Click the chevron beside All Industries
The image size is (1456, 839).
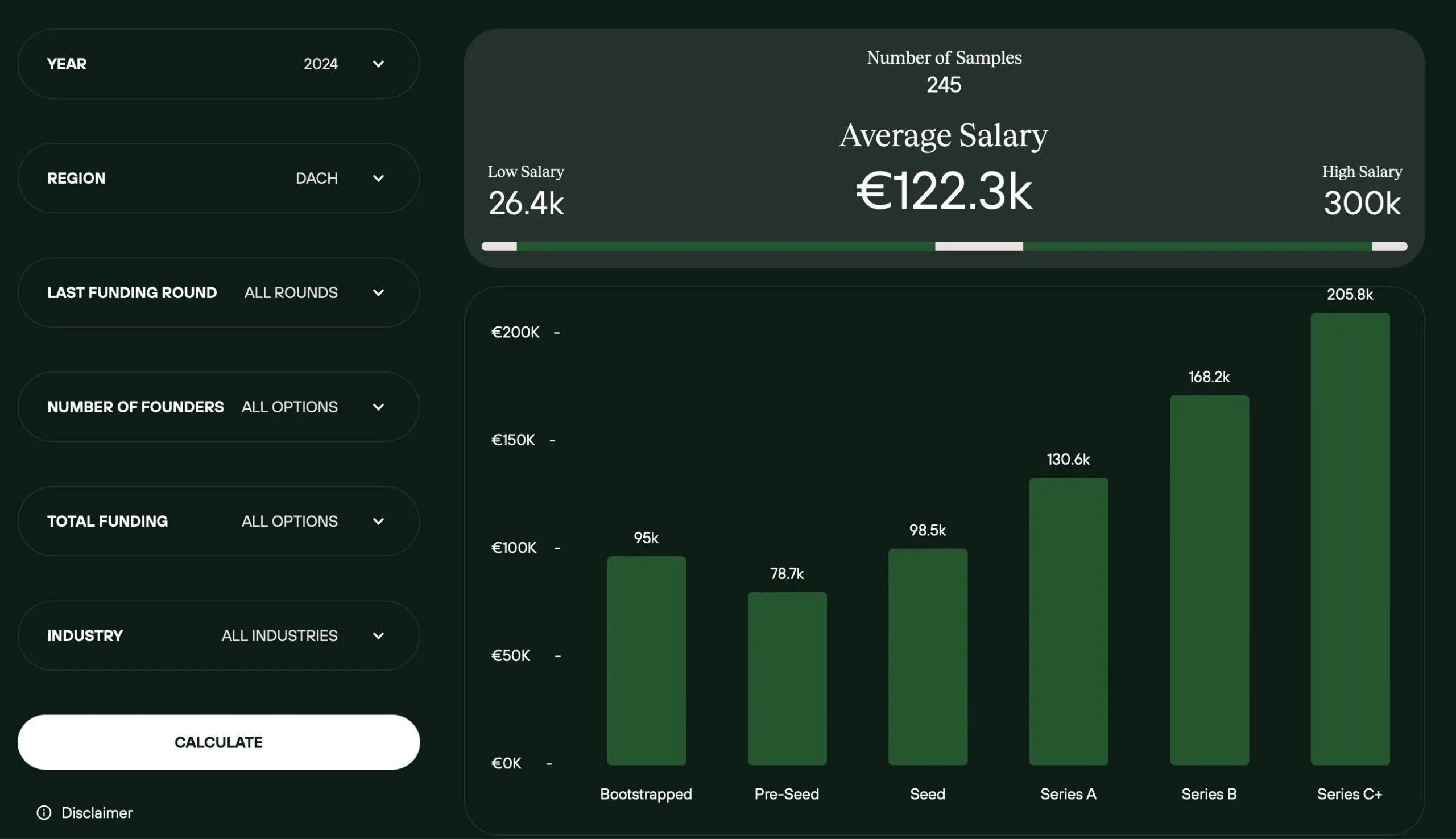pyautogui.click(x=379, y=635)
